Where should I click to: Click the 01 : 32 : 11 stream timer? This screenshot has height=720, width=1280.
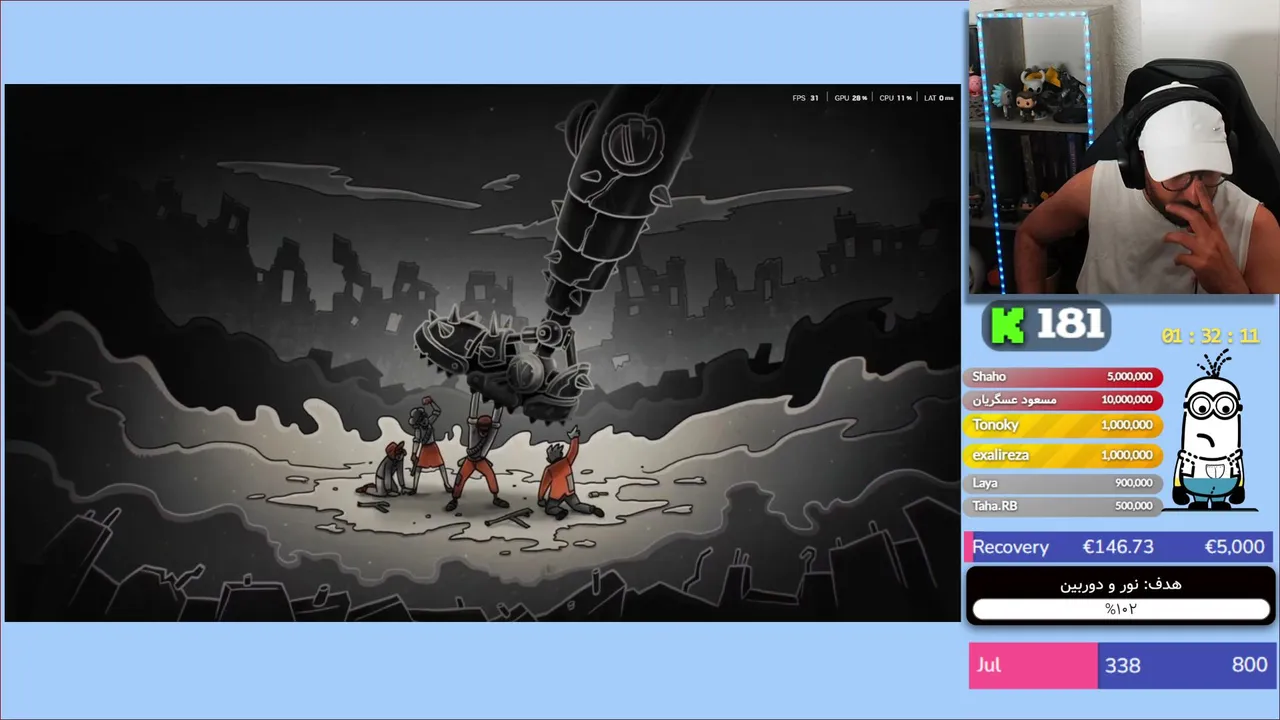1210,336
